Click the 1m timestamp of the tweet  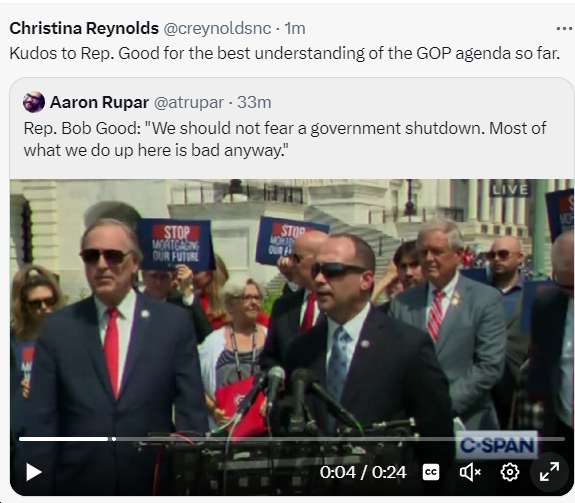[295, 29]
